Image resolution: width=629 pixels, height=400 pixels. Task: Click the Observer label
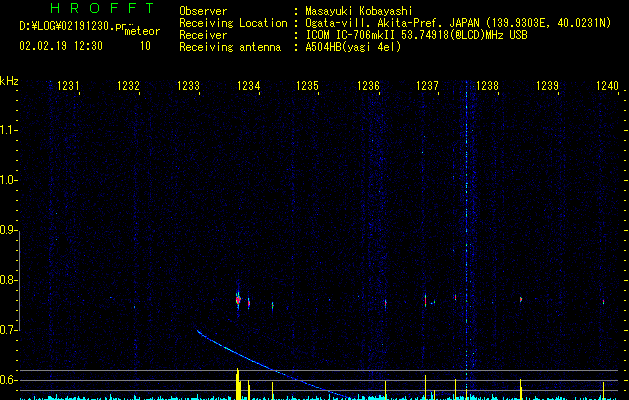203,11
